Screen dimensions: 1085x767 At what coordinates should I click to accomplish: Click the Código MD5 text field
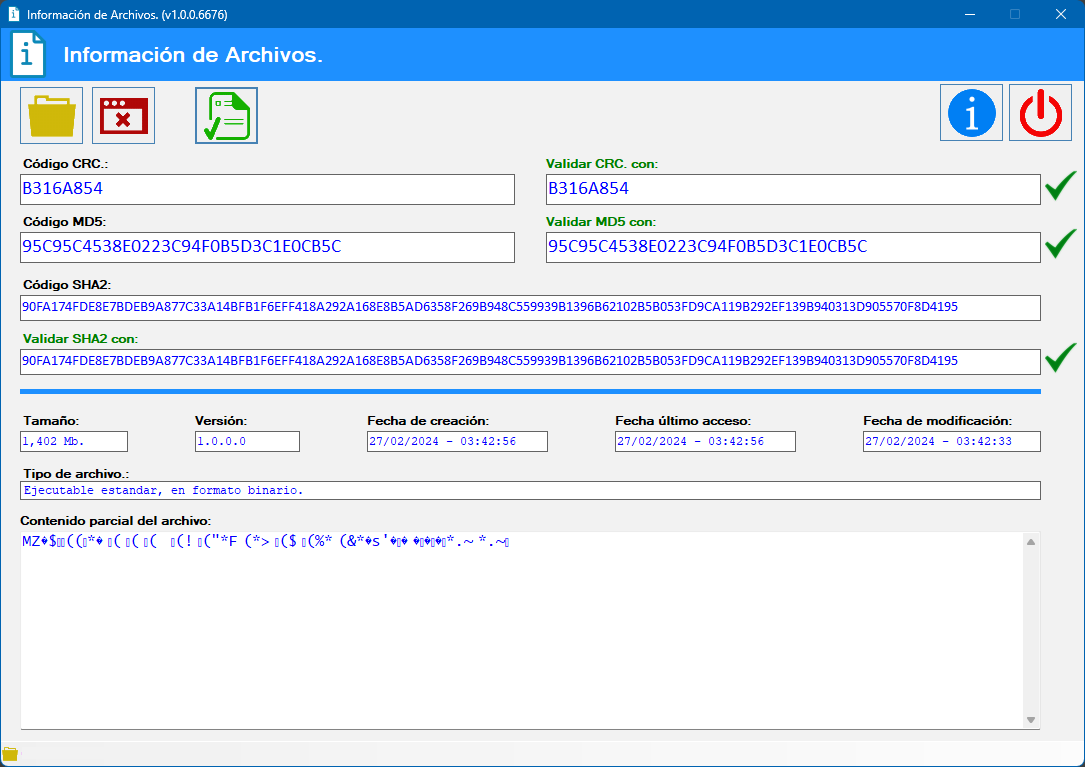pos(267,247)
